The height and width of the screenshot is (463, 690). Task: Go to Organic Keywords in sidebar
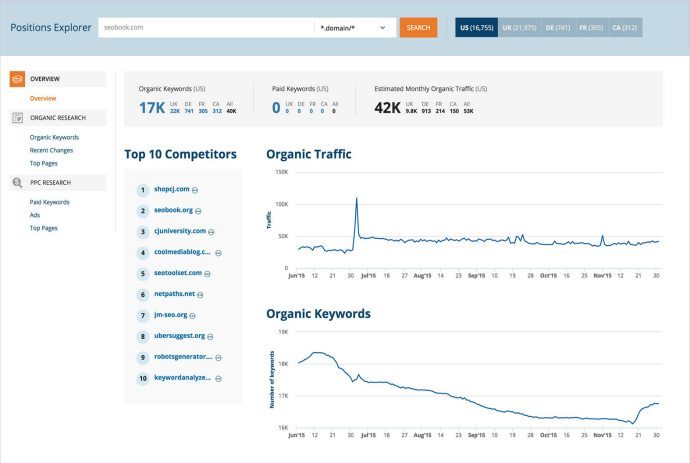[x=54, y=137]
